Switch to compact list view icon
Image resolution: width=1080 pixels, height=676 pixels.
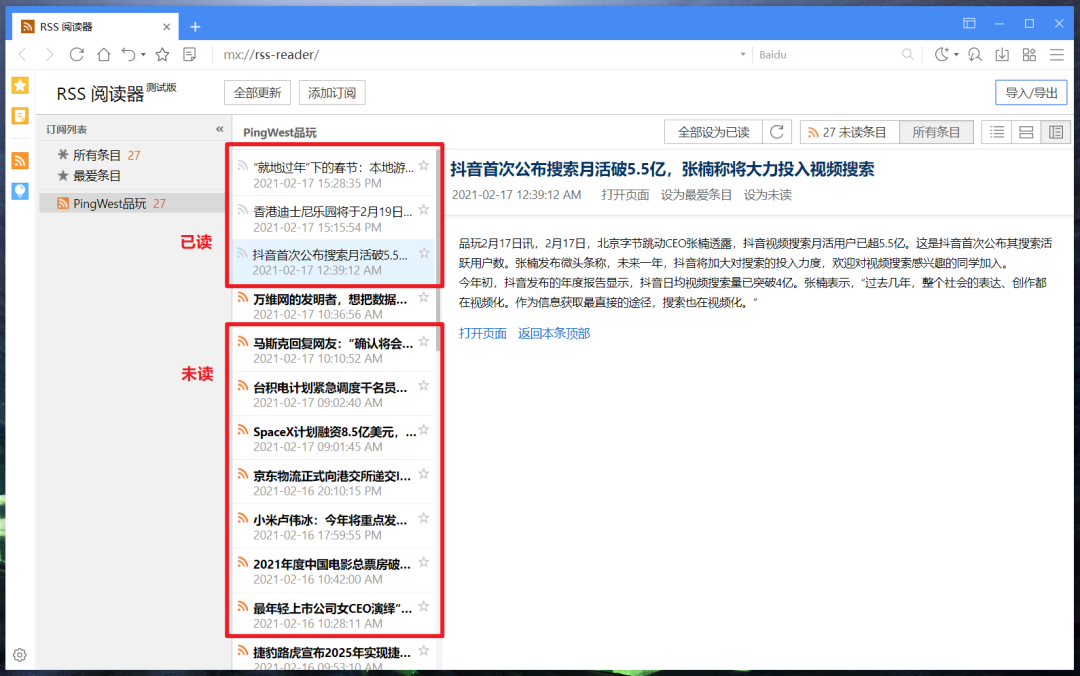point(997,132)
